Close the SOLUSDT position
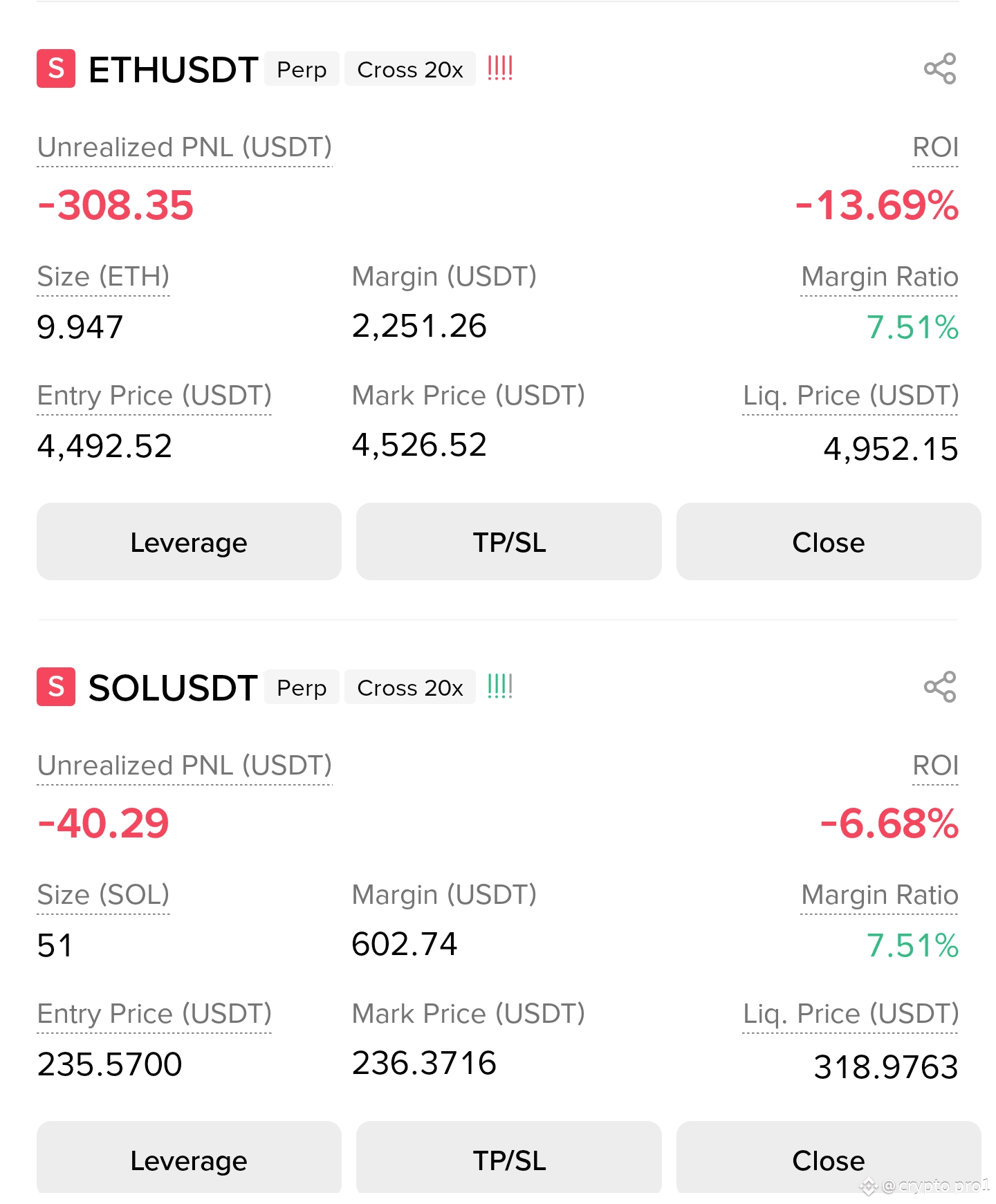Image resolution: width=996 pixels, height=1204 pixels. pyautogui.click(x=829, y=1158)
